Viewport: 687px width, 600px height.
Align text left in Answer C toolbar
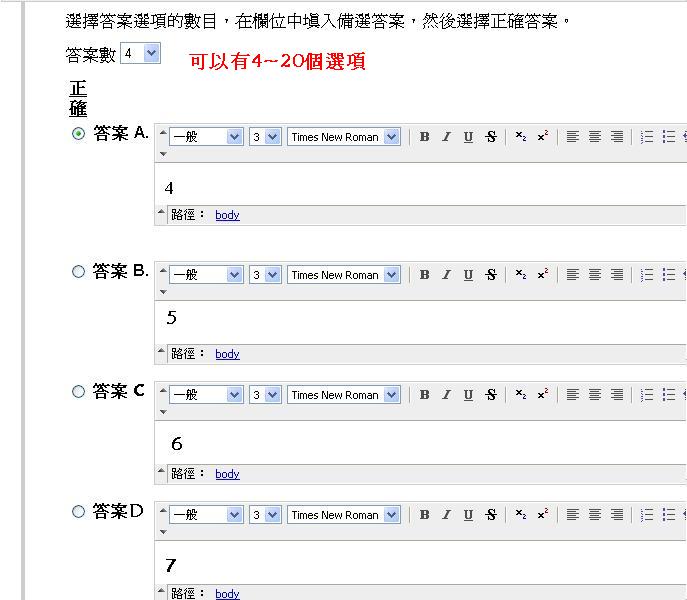573,395
